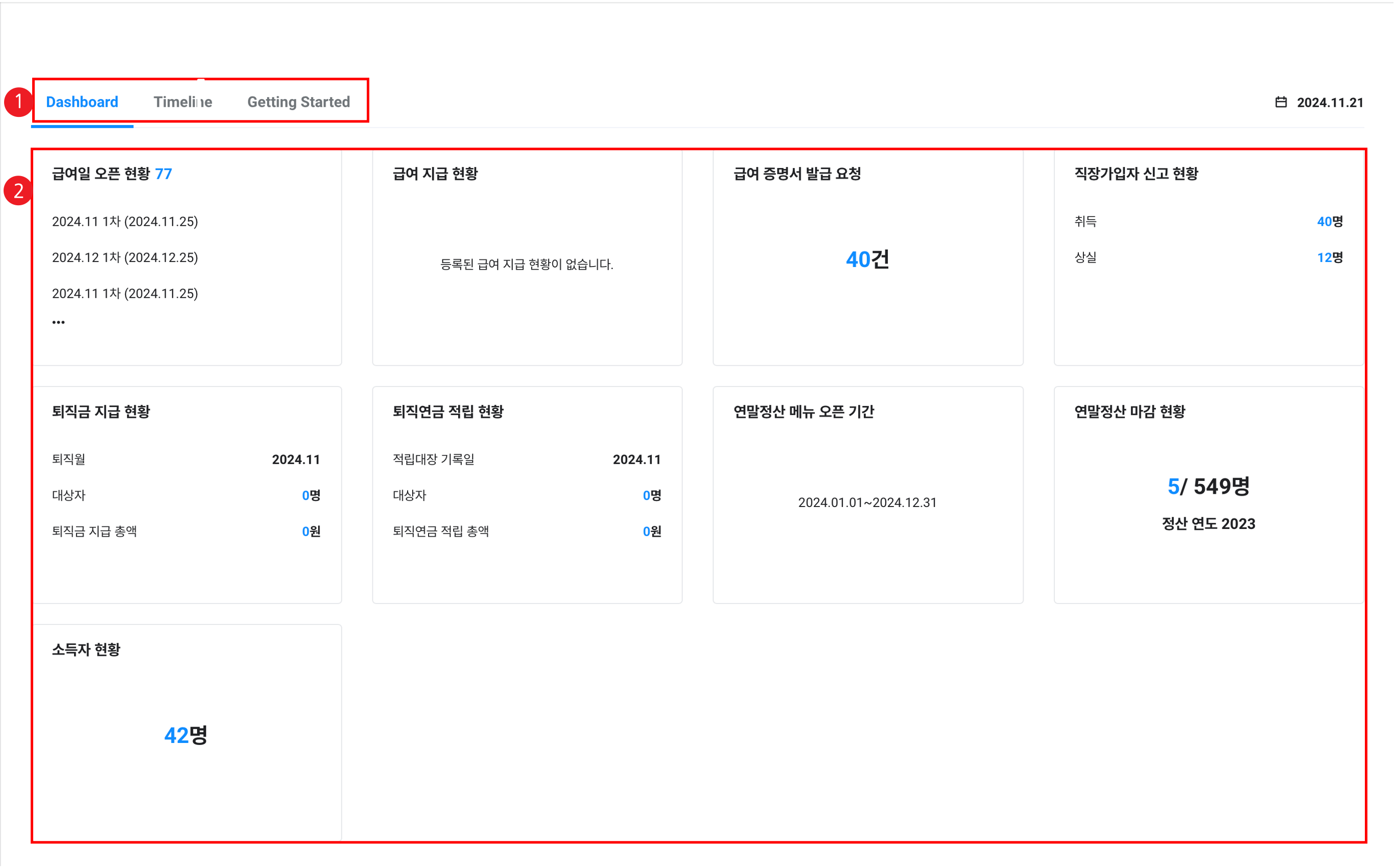1395x868 pixels.
Task: Switch to the Timeline tab
Action: pos(183,102)
